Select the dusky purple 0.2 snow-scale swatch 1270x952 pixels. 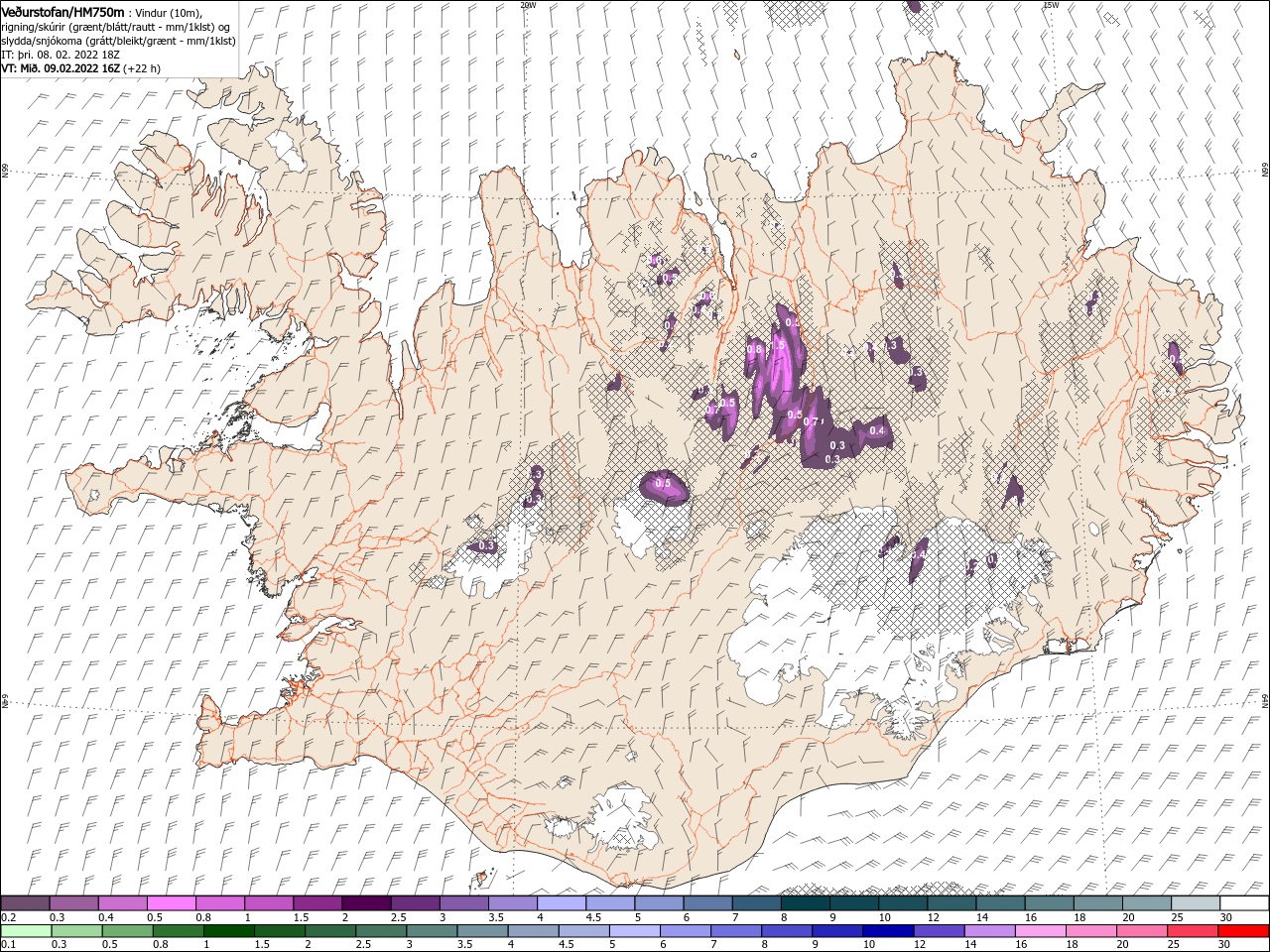(x=26, y=903)
